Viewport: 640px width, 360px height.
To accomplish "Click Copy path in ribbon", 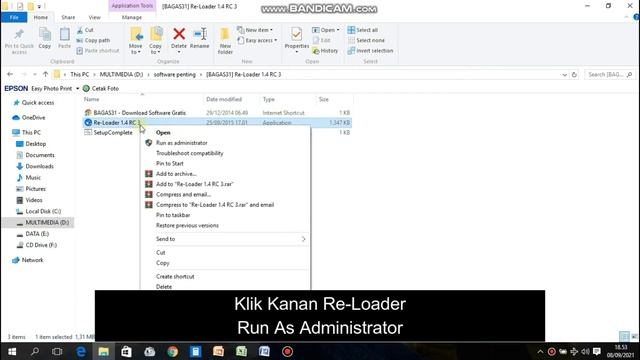I will (93, 40).
